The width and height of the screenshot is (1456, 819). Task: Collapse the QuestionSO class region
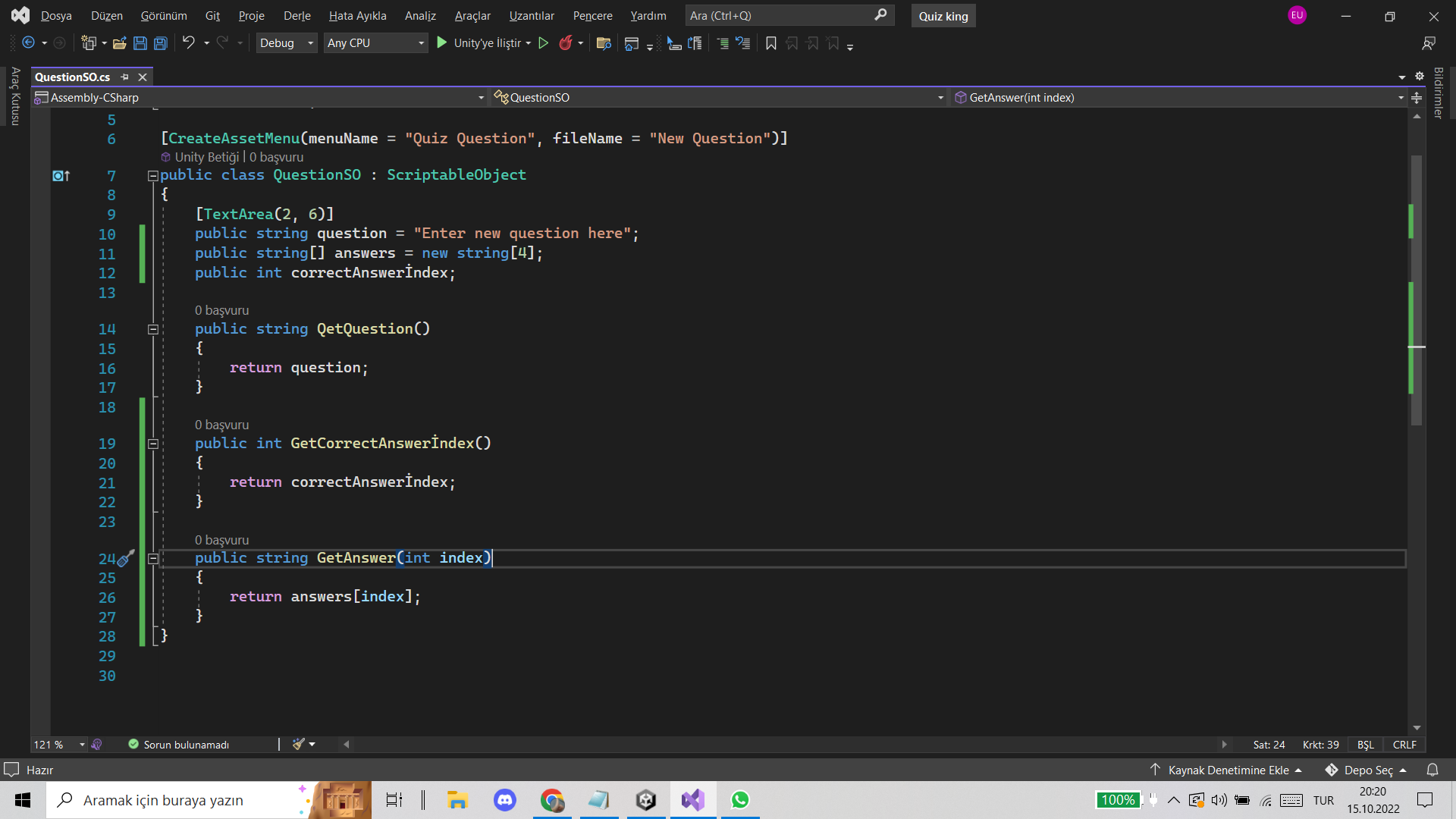(152, 175)
